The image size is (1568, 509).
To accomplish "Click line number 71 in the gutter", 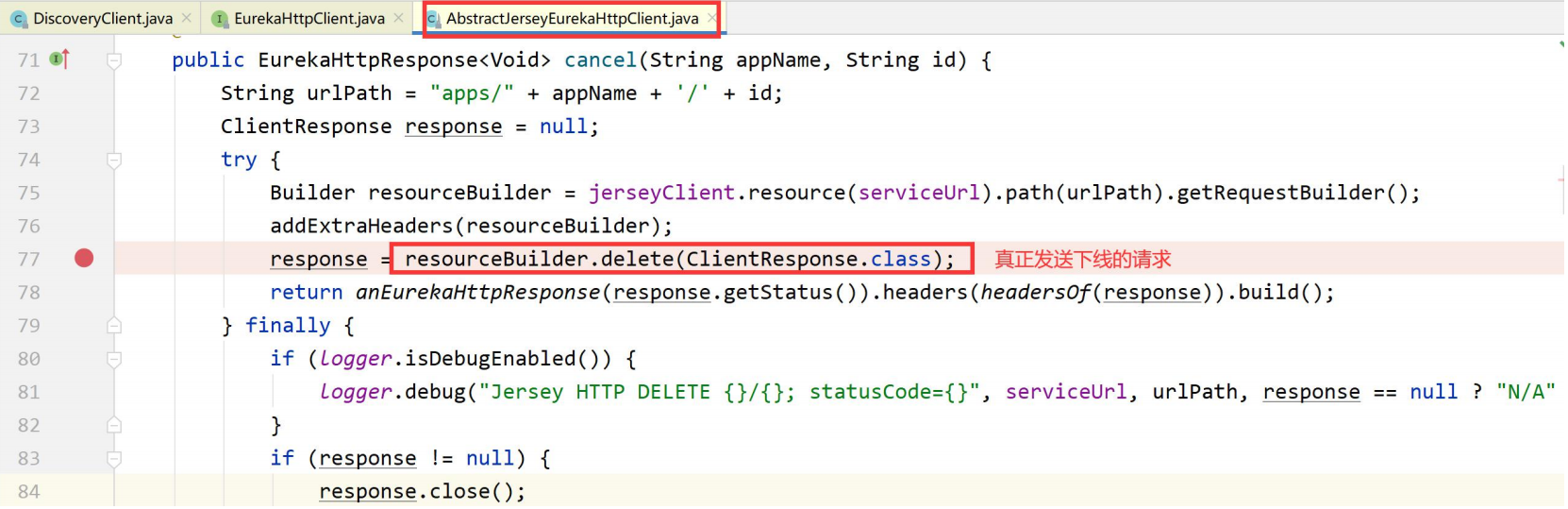I will (29, 60).
